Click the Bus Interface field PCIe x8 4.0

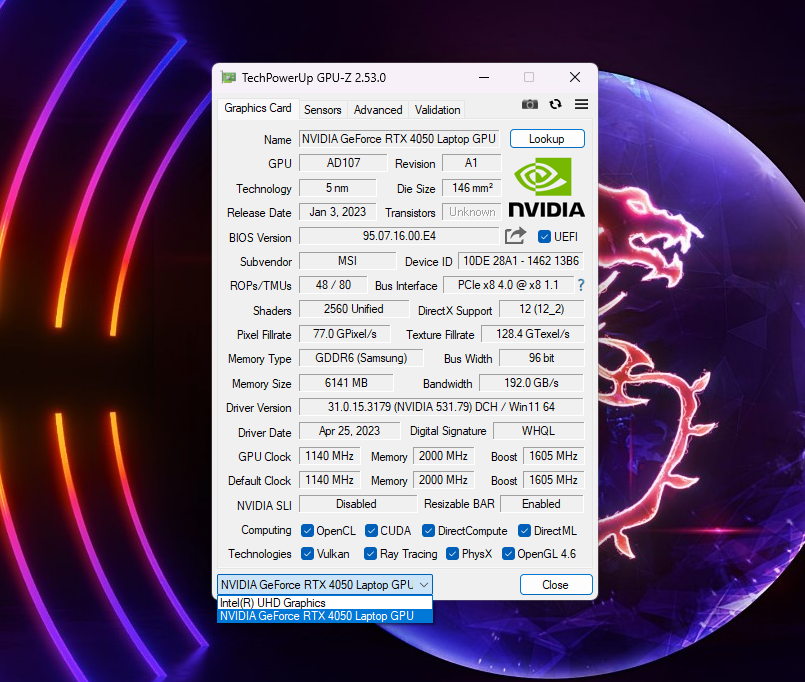click(508, 285)
